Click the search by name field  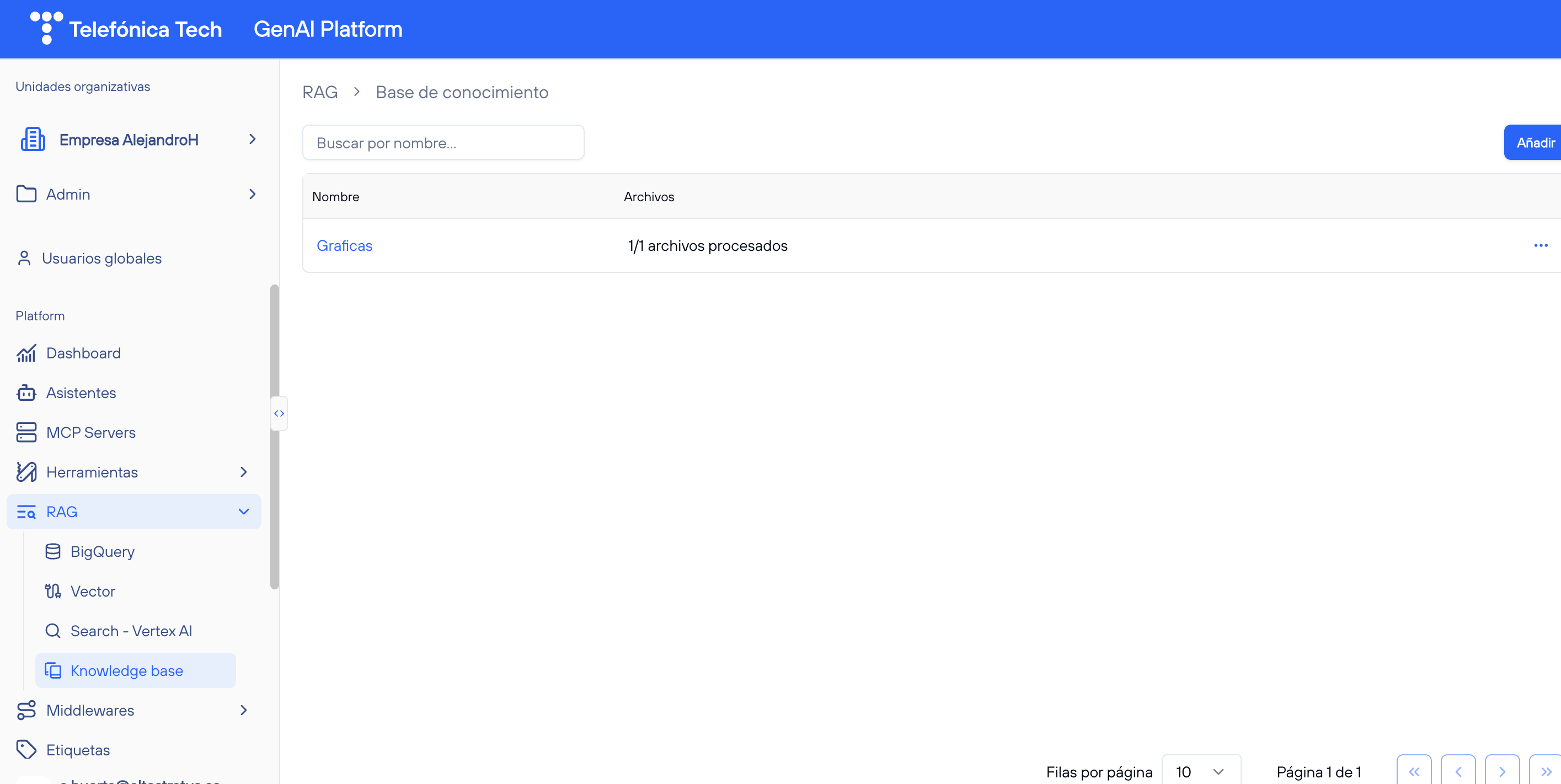443,142
